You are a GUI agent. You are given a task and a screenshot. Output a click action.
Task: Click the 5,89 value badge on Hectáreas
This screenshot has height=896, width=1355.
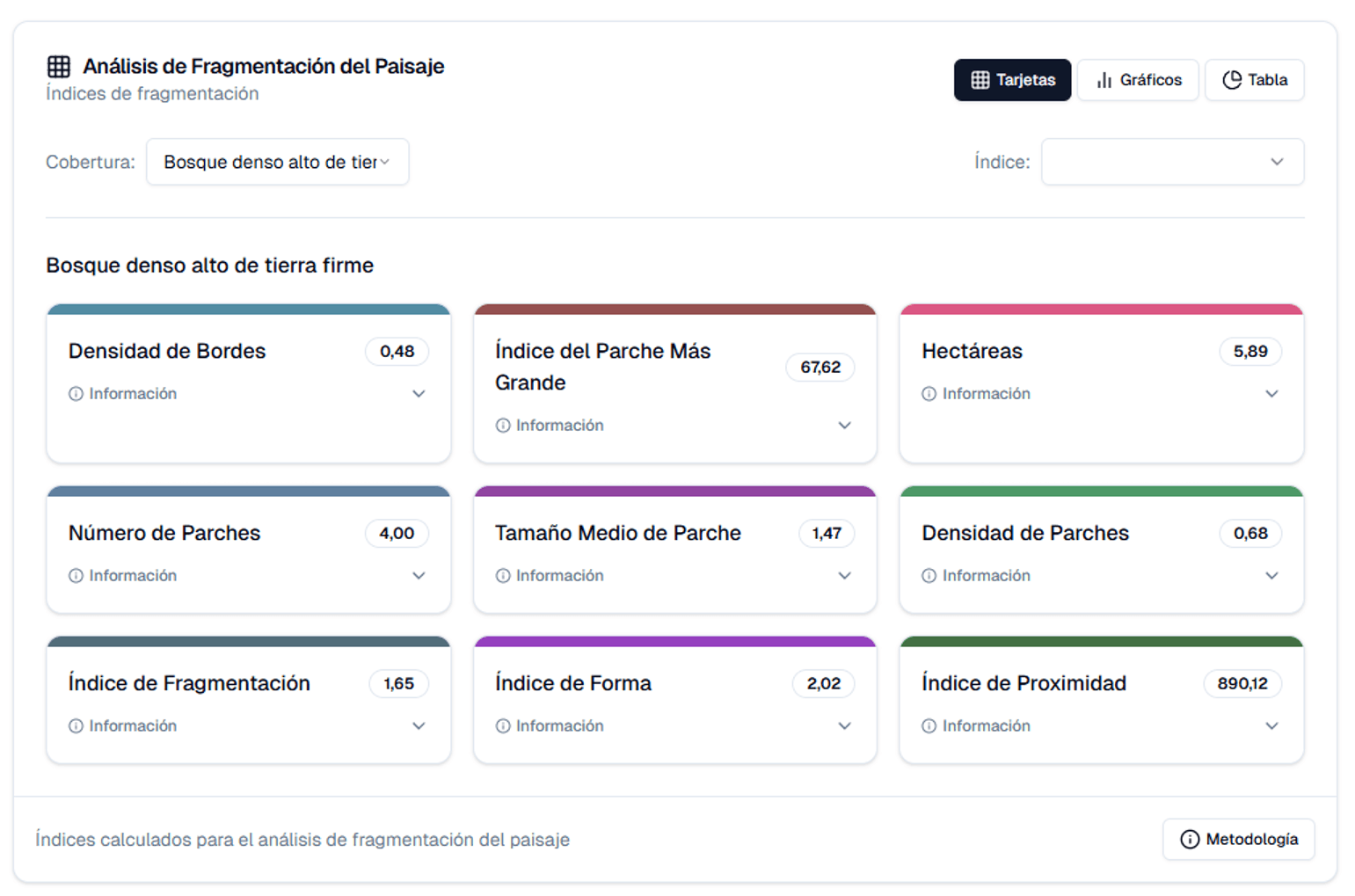[x=1250, y=352]
